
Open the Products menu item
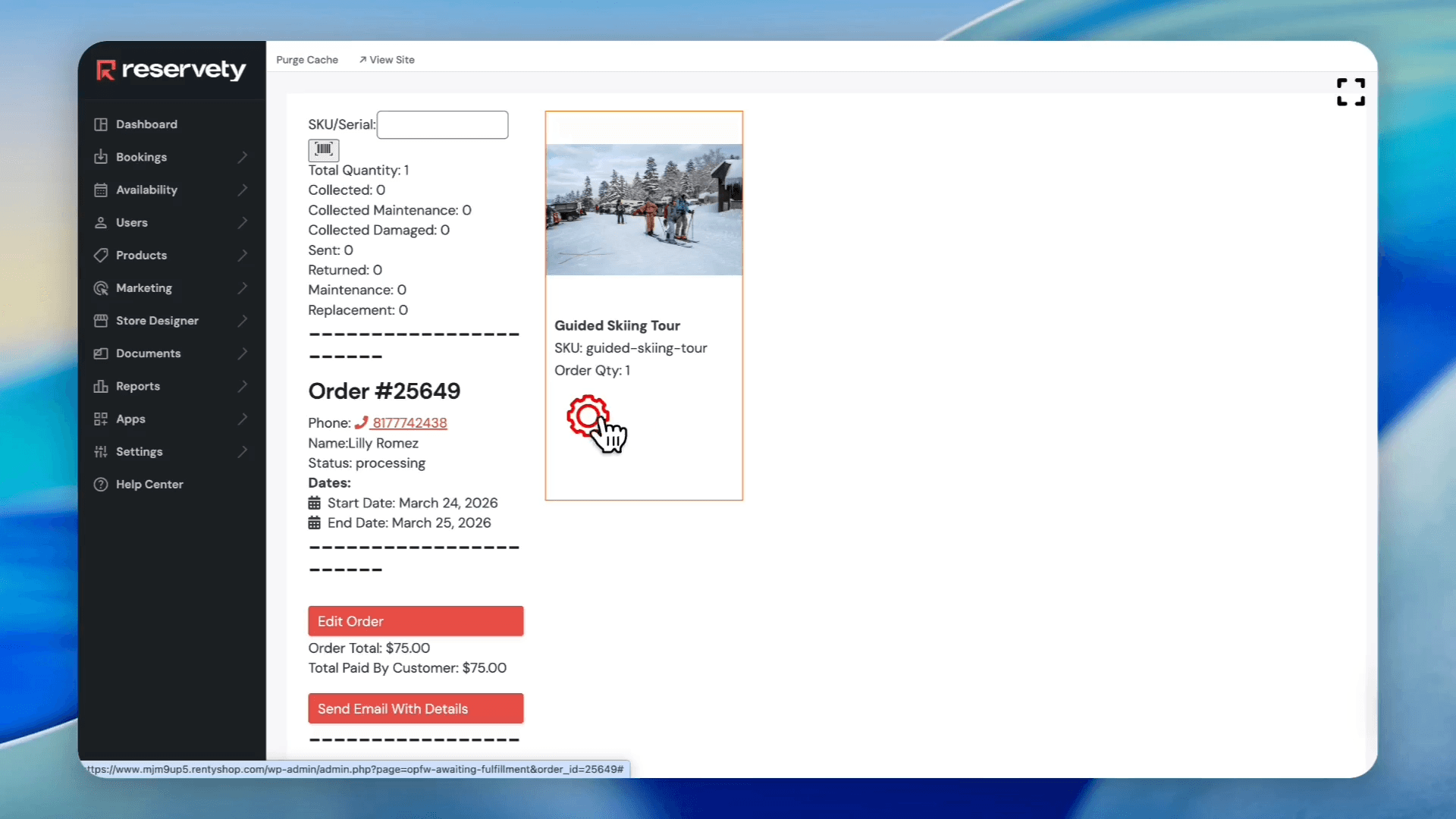click(x=141, y=255)
